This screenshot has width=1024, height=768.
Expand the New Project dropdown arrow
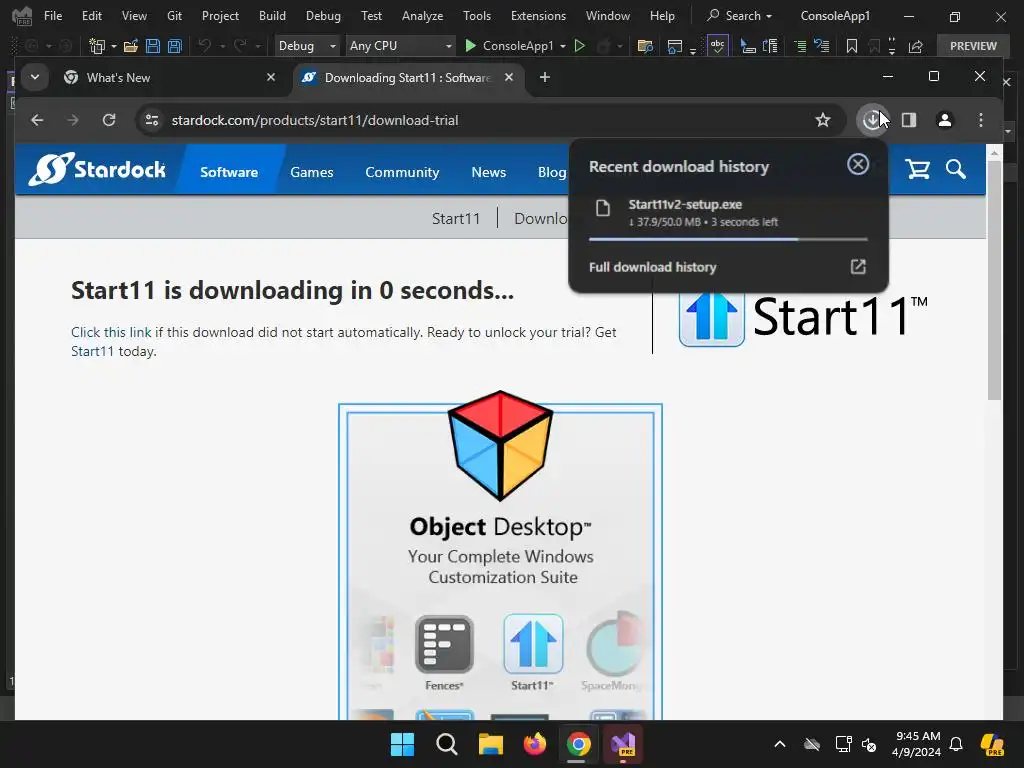[114, 46]
